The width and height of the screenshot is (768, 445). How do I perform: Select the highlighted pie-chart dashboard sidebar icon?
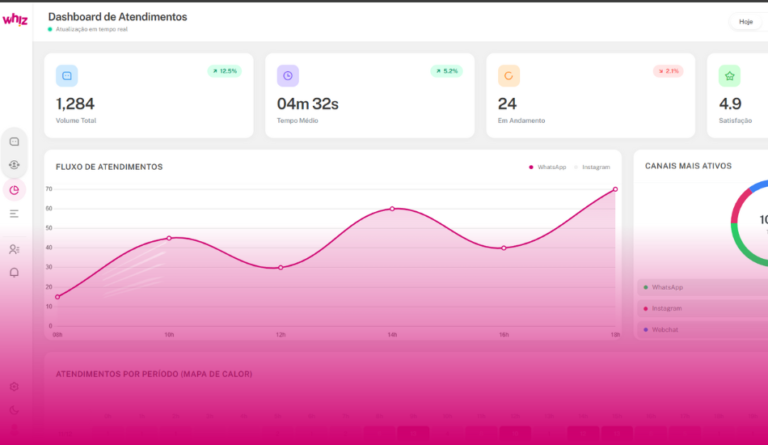[x=14, y=190]
